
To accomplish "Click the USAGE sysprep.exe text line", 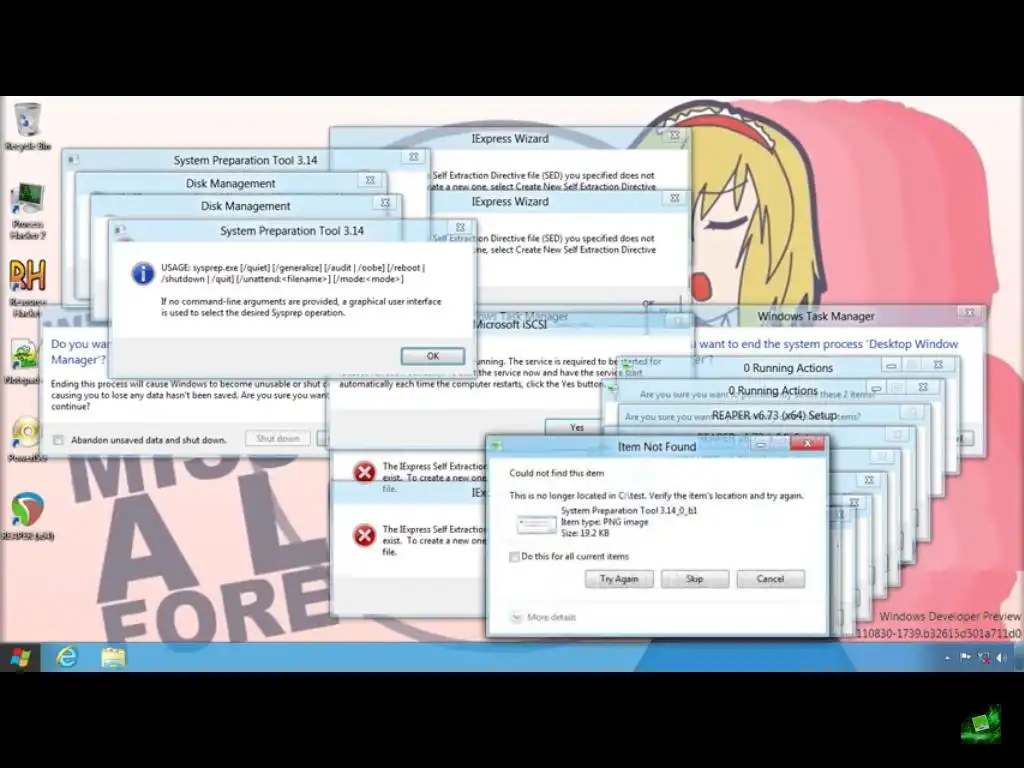I will point(293,268).
